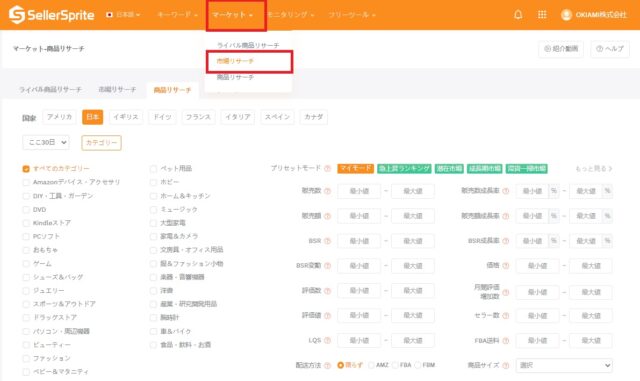640x381 pixels.
Task: Click help icon beside 評価数
Action: click(x=327, y=291)
